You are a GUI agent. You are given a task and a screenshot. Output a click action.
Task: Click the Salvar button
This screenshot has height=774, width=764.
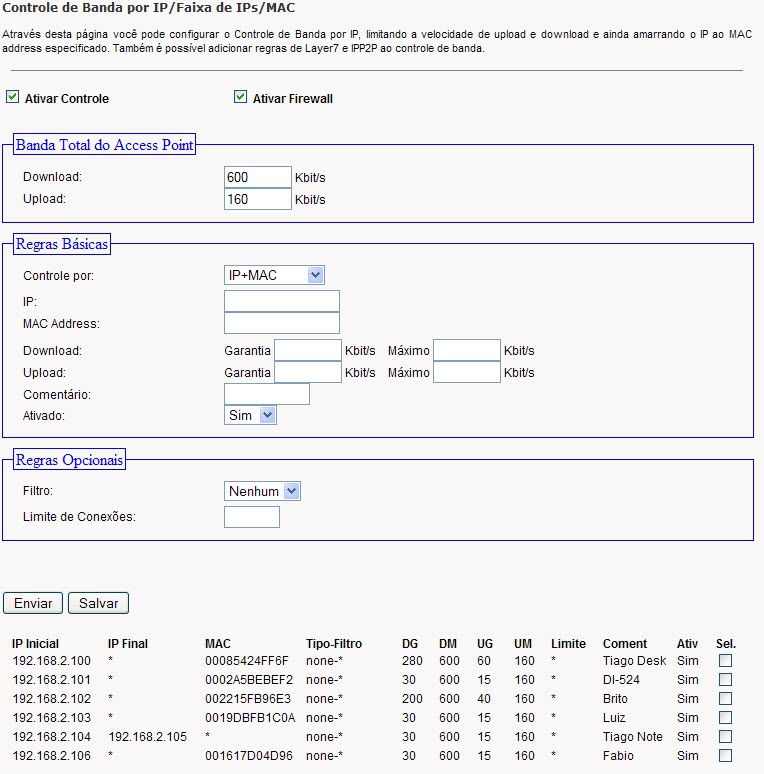[x=98, y=603]
